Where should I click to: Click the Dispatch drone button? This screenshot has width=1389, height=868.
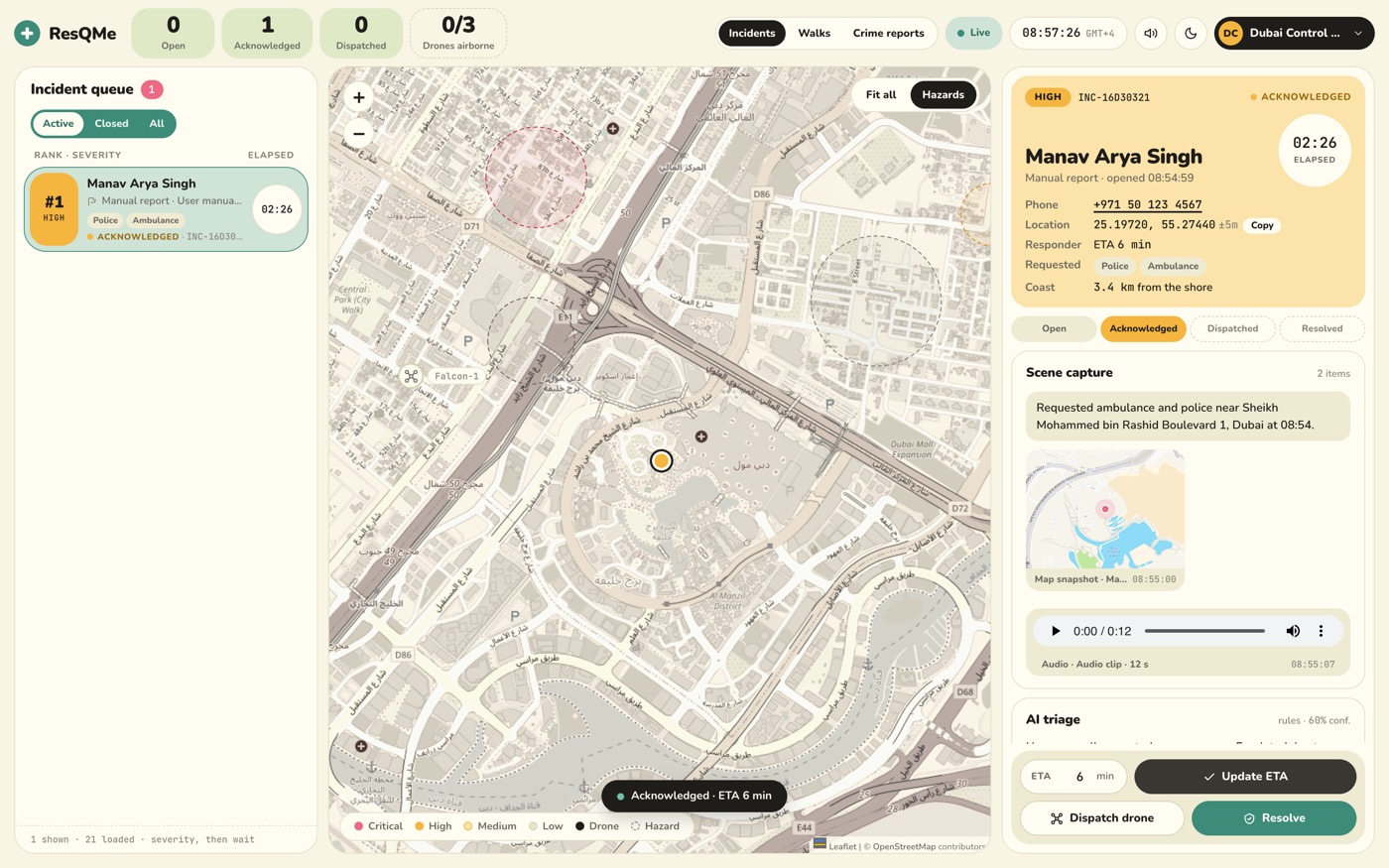click(1101, 818)
